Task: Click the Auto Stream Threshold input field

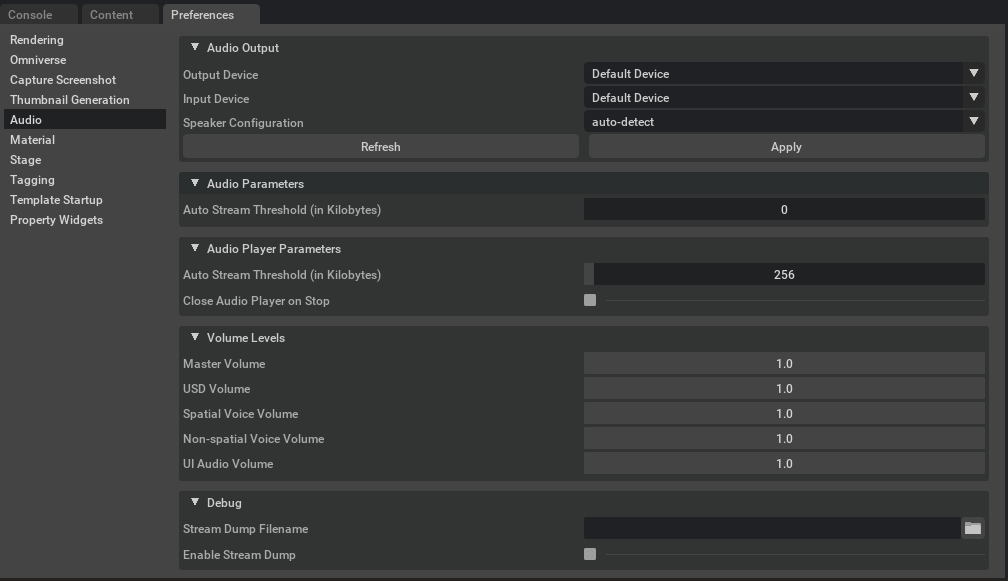Action: click(785, 209)
